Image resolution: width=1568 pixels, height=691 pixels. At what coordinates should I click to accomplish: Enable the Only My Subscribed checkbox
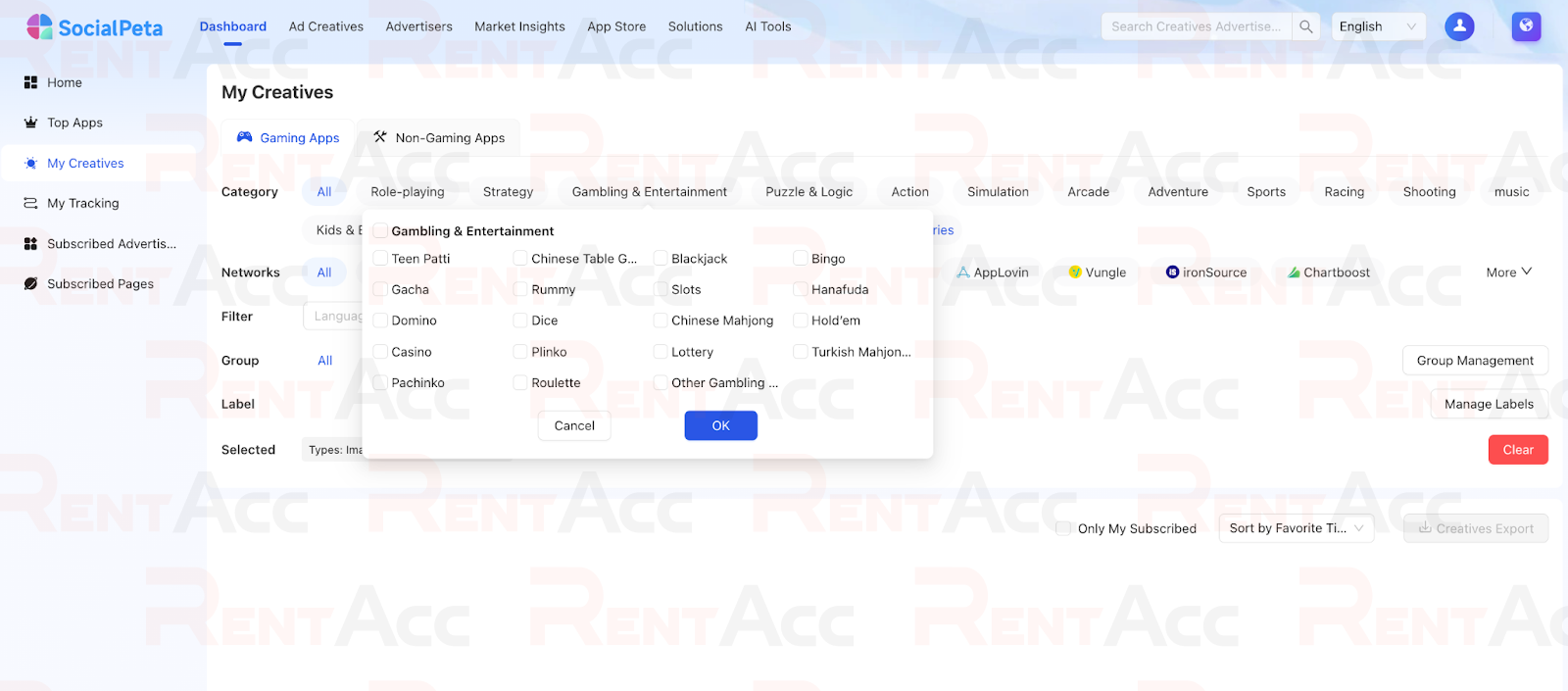coord(1063,528)
